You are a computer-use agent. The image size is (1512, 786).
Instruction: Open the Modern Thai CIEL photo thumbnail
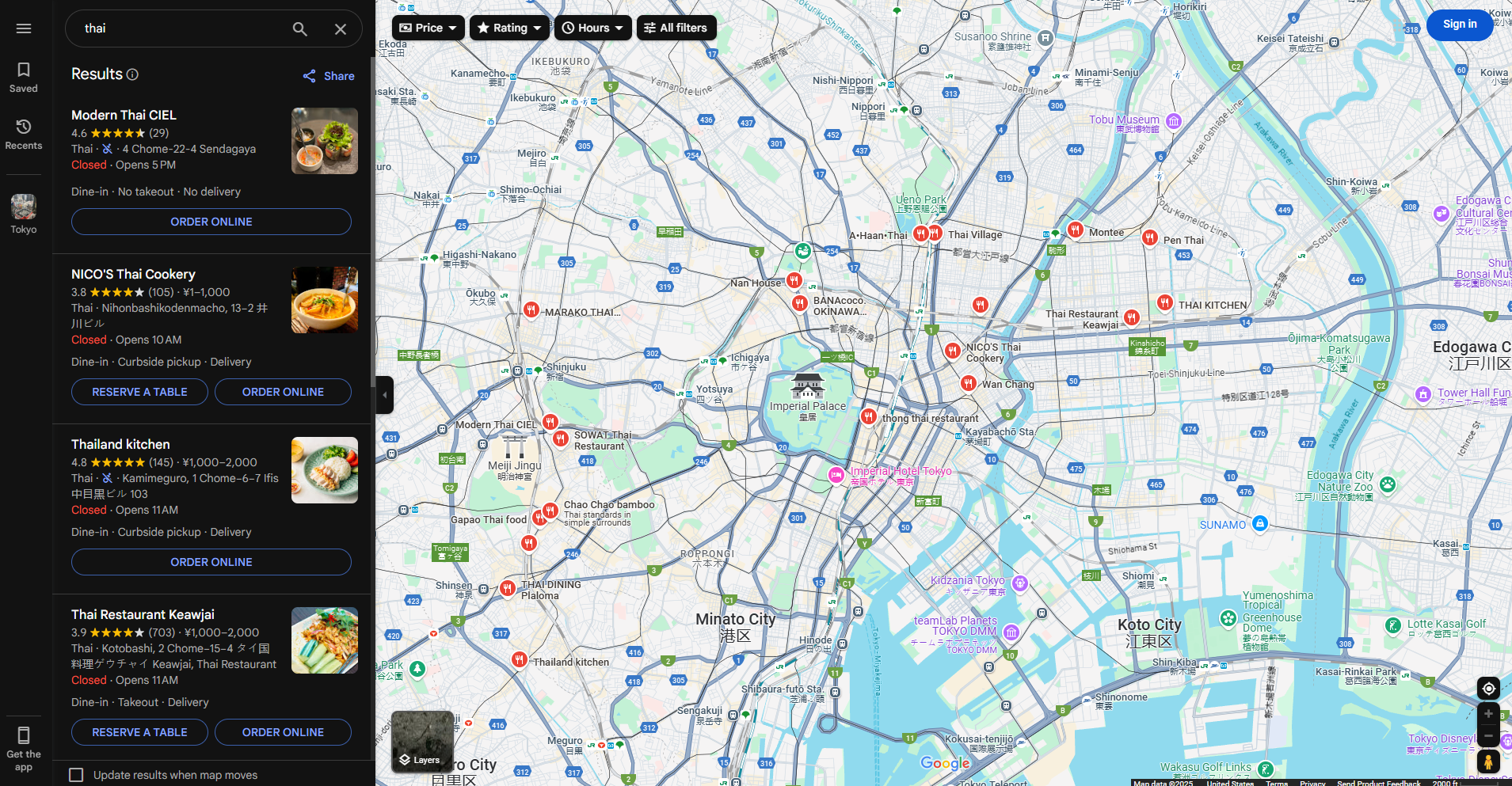tap(324, 141)
